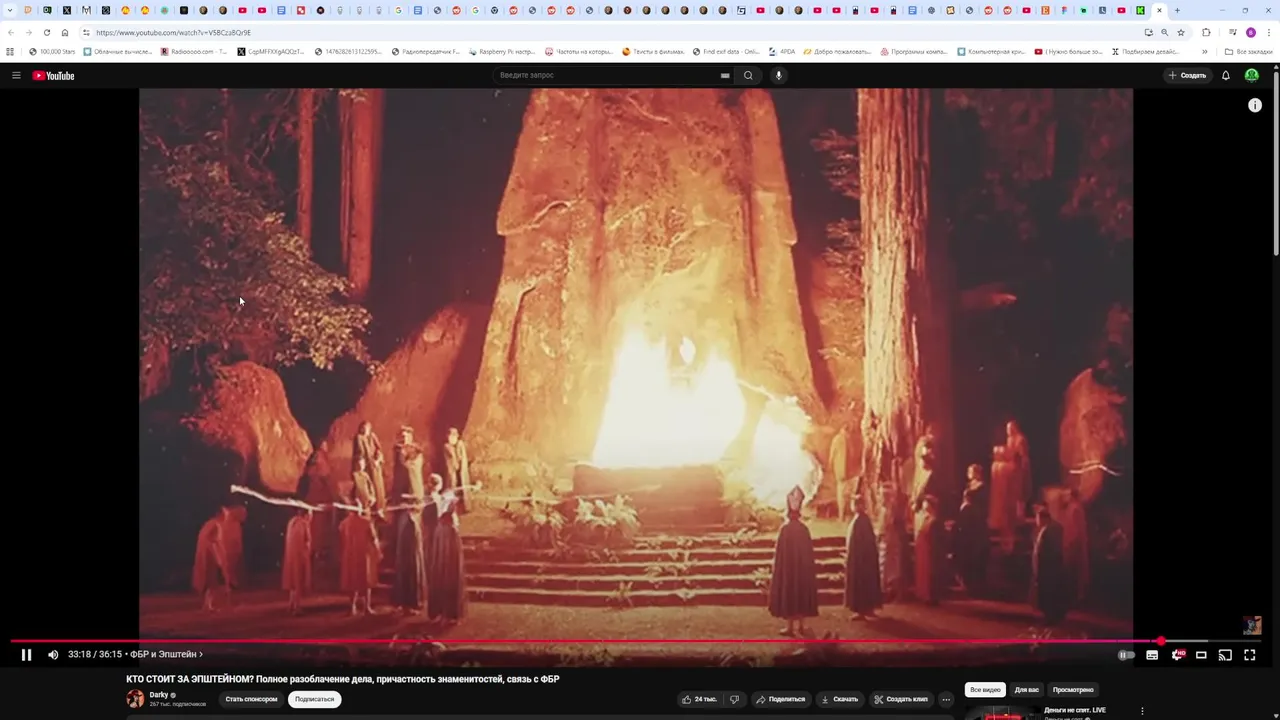
Task: Open the YouTube guide hamburger menu
Action: [x=16, y=75]
